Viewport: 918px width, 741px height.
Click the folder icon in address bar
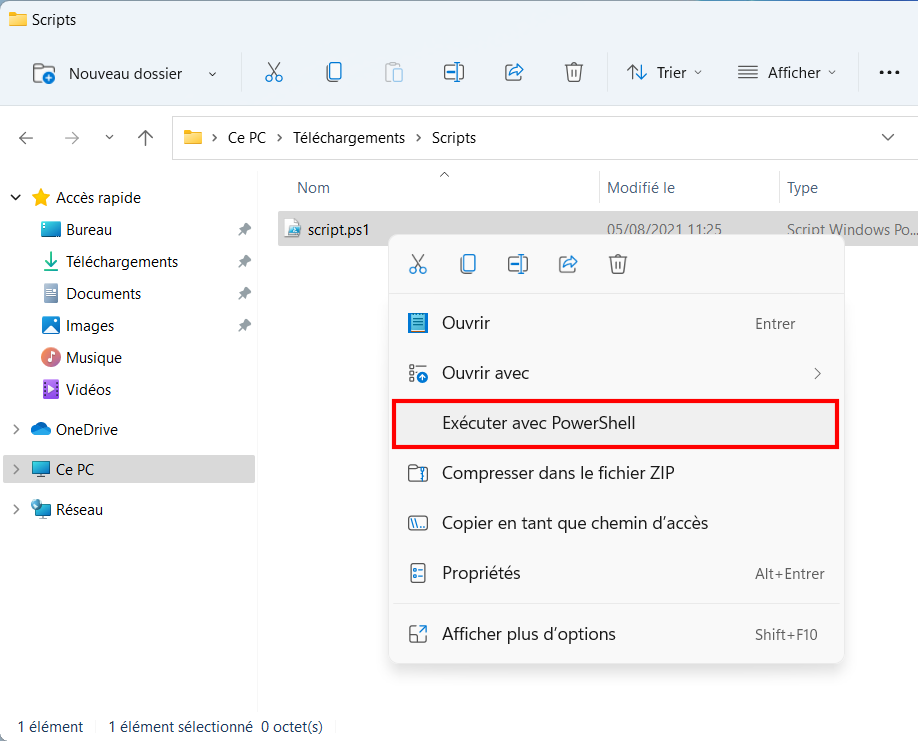tap(193, 138)
